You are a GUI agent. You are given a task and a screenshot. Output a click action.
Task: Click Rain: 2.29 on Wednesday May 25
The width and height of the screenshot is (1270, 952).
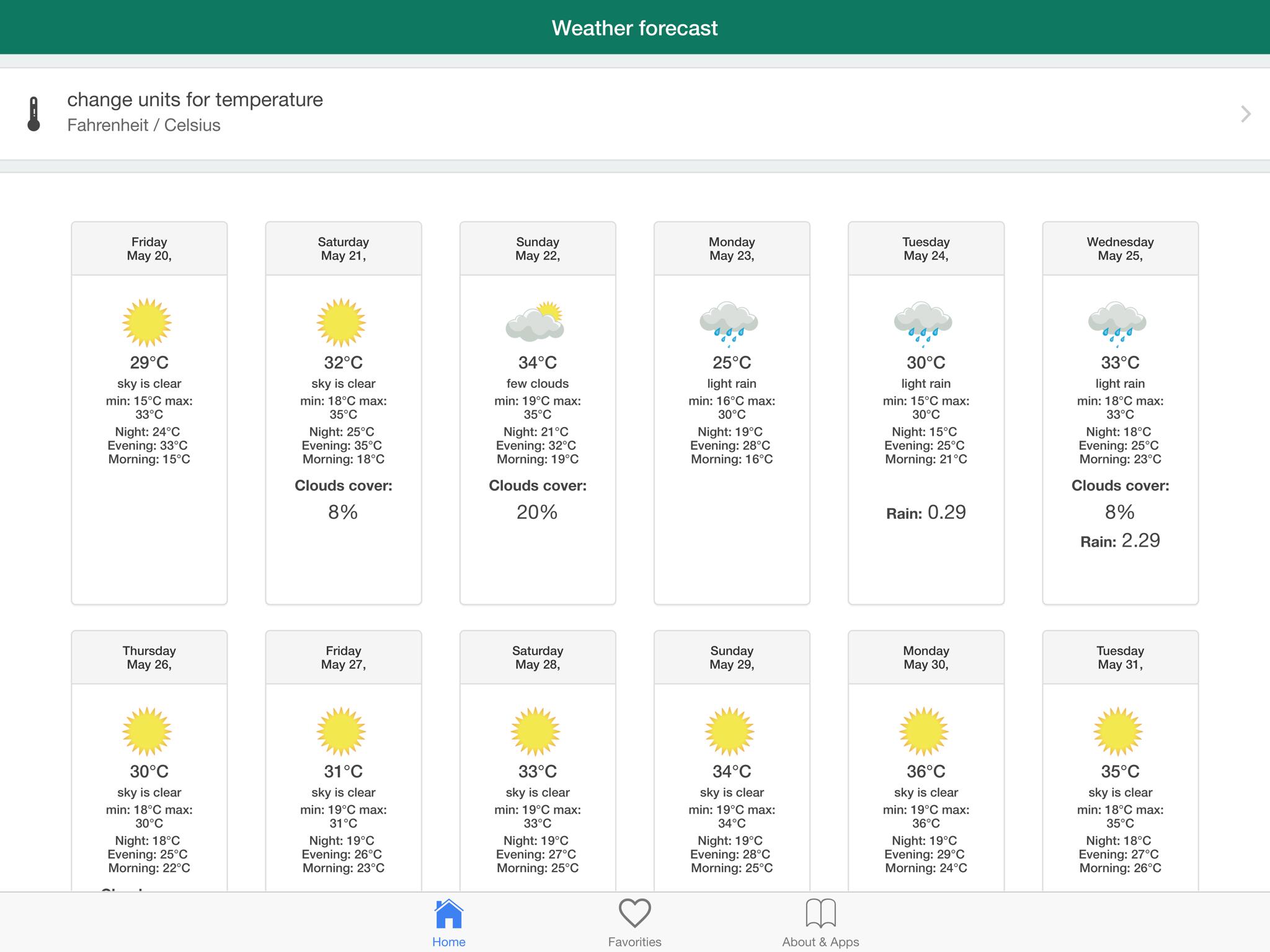pos(1121,540)
